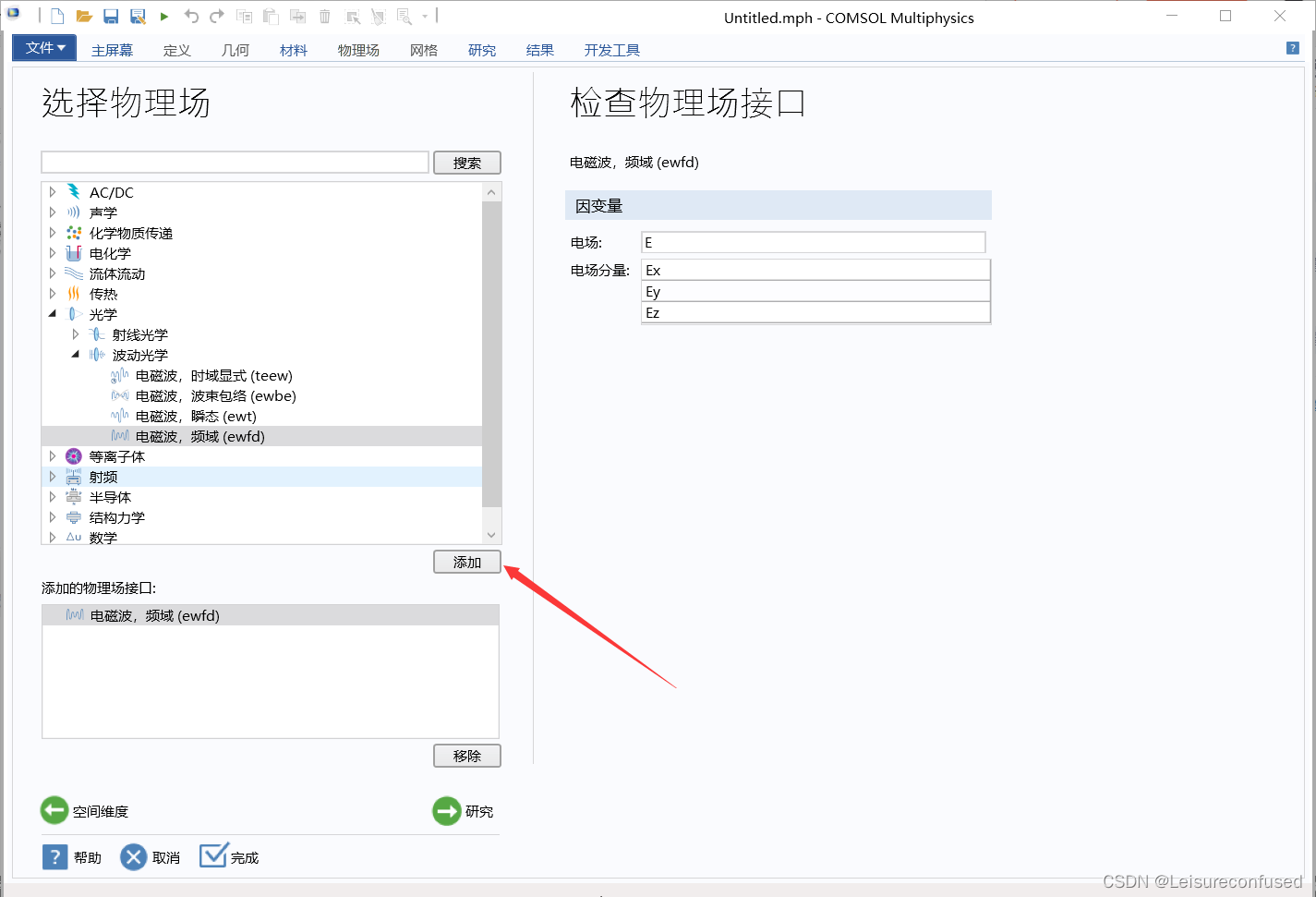1316x897 pixels.
Task: Select 电磁波，时域显式 (teew) interface
Action: point(214,376)
